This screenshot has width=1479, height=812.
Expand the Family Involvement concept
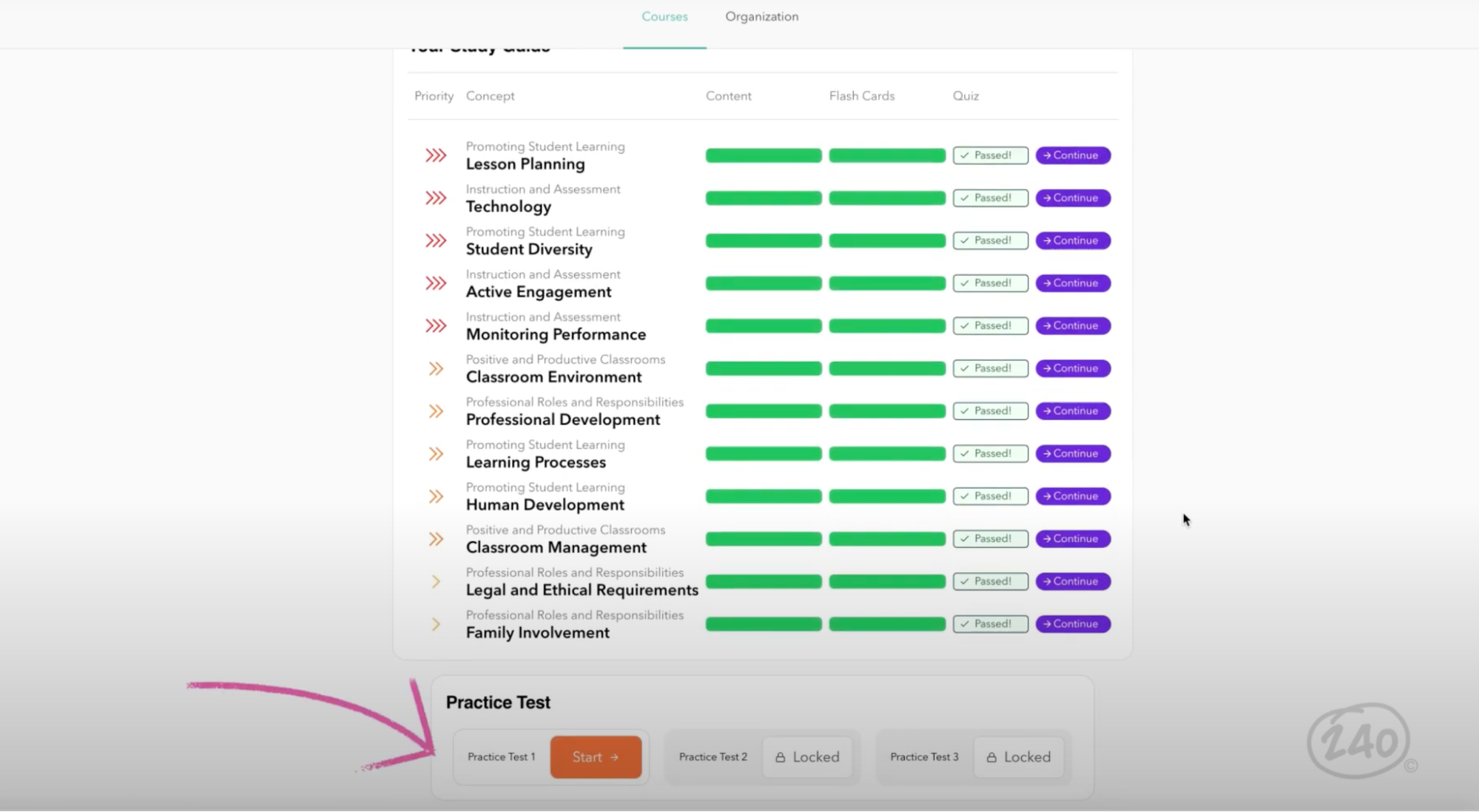[x=436, y=624]
